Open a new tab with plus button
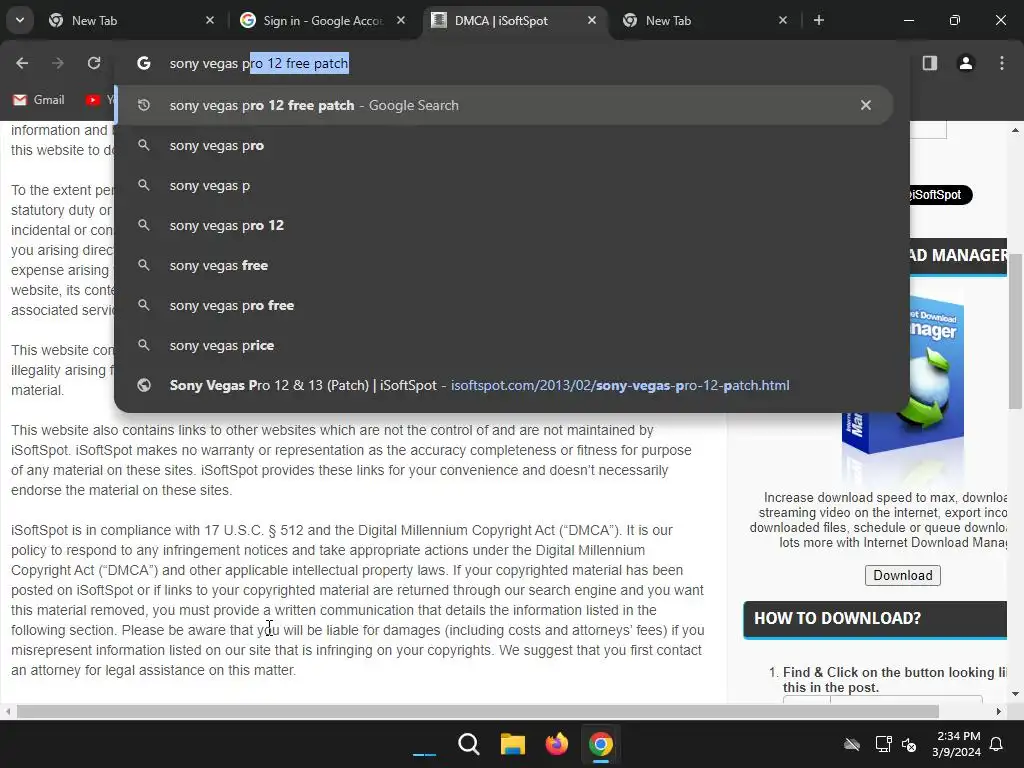 (819, 20)
